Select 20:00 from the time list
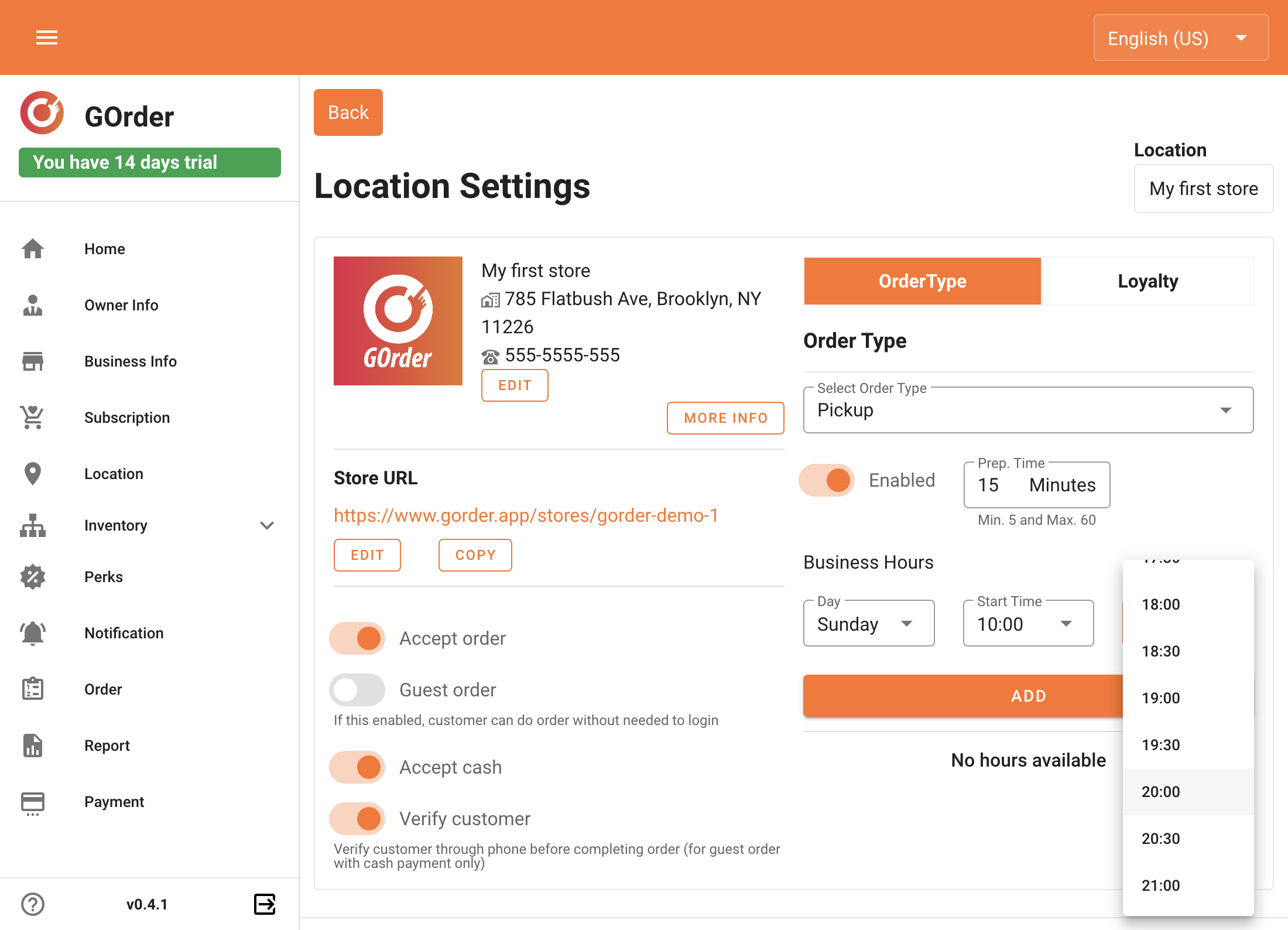 [1188, 792]
